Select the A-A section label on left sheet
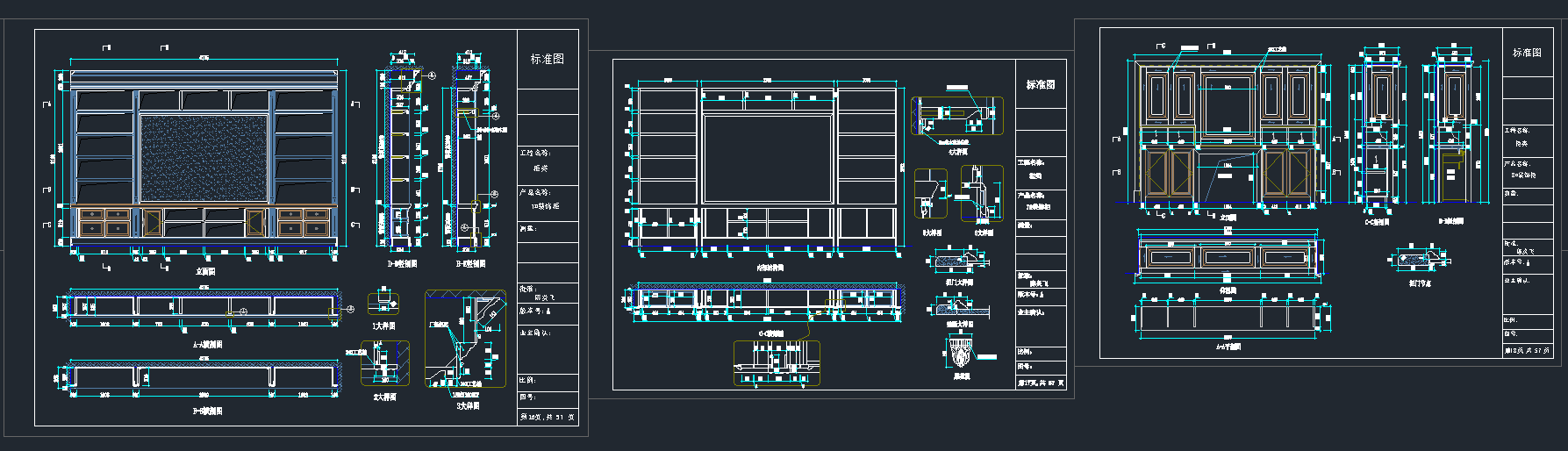This screenshot has width=1568, height=451. pyautogui.click(x=207, y=345)
